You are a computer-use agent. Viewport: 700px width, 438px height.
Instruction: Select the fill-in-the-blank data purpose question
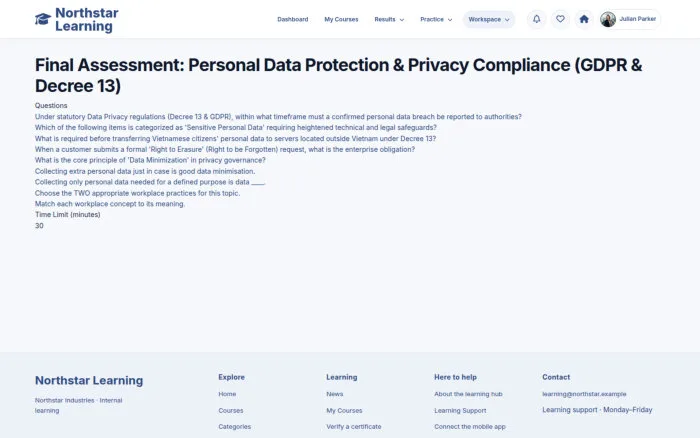[x=150, y=182]
